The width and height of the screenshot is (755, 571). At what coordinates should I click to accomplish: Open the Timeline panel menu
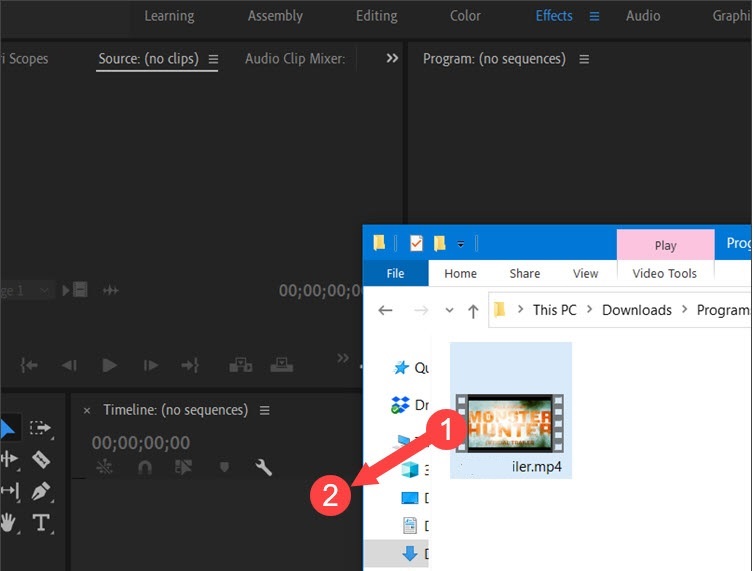265,410
